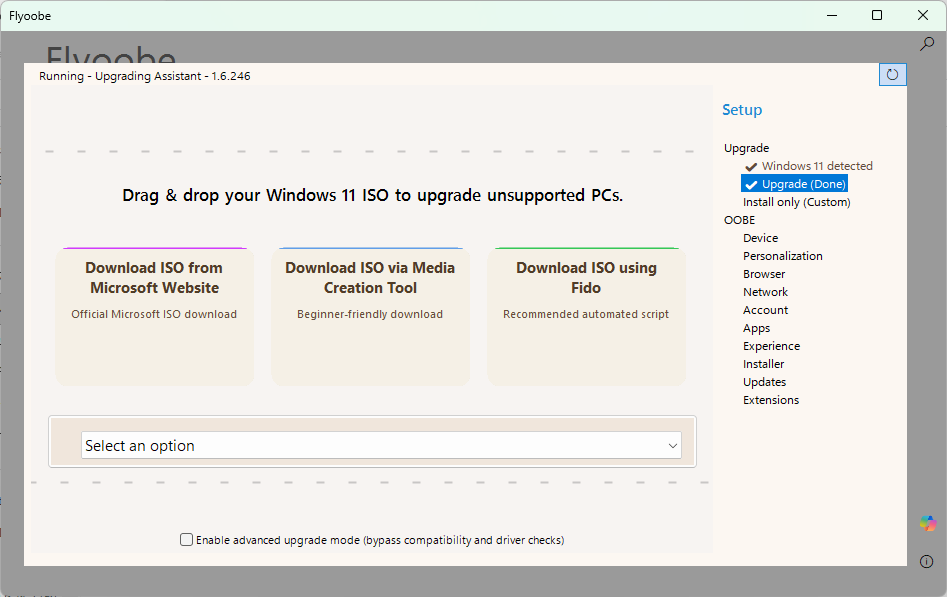Select 'Upgrade (Done)' in Setup tree

[794, 184]
